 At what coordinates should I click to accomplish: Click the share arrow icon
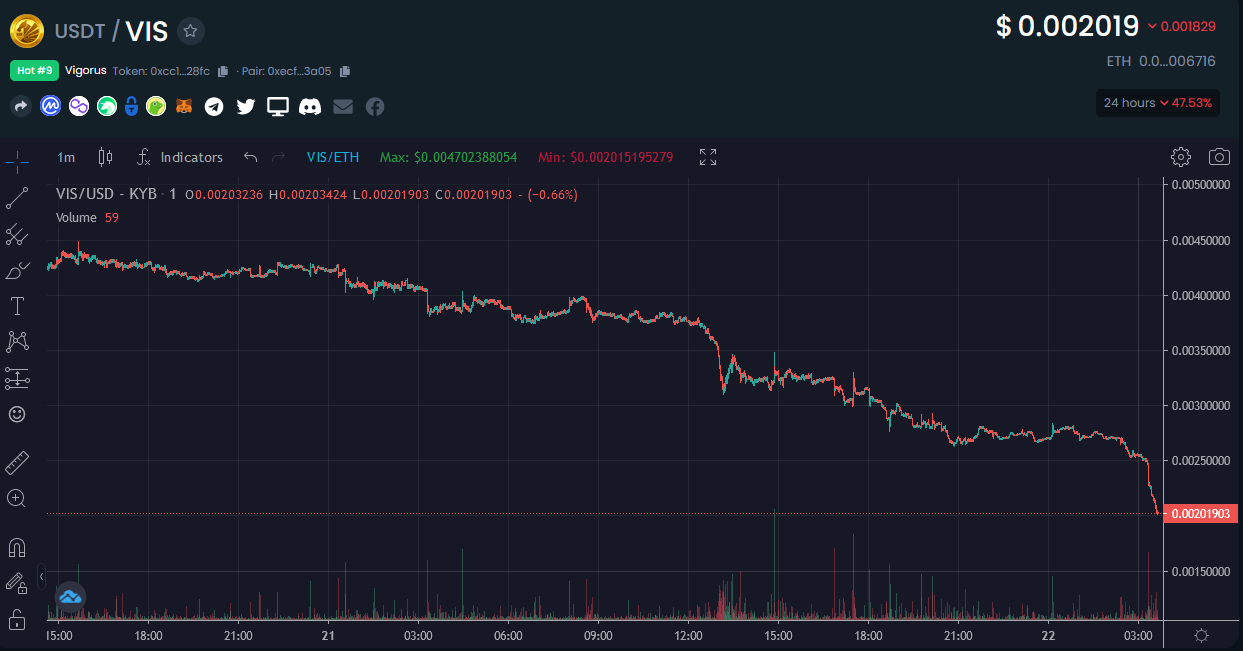click(x=22, y=106)
